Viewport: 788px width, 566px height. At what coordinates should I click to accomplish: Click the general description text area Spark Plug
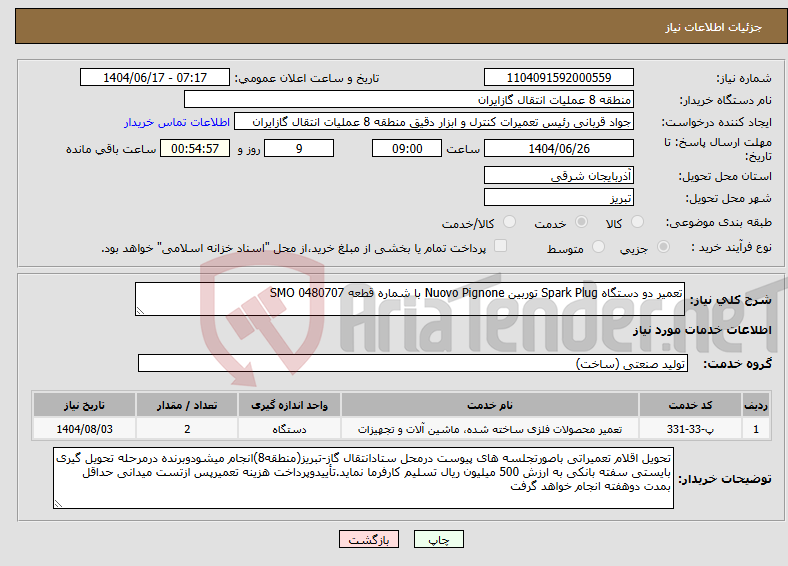[x=410, y=299]
